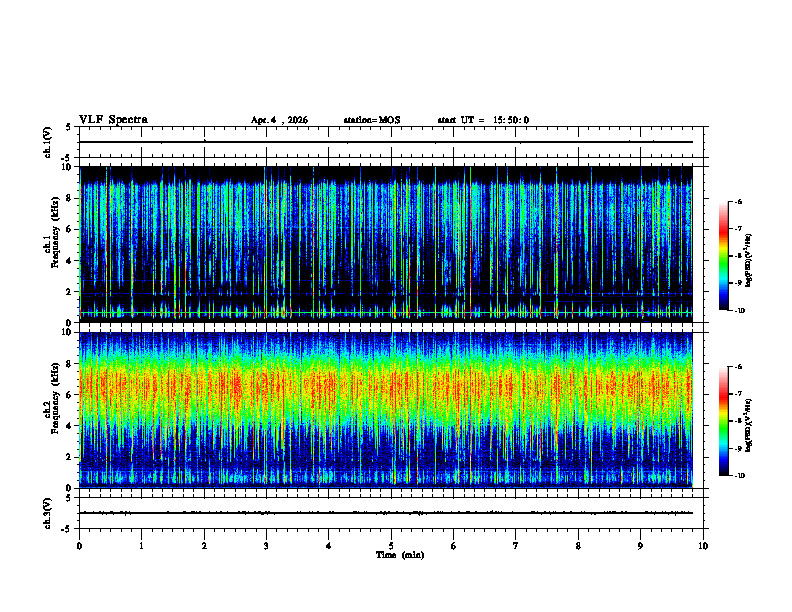The height and width of the screenshot is (612, 792).
Task: Click the ch.1 "Frequency (kHz)" axis label
Action: pos(55,233)
